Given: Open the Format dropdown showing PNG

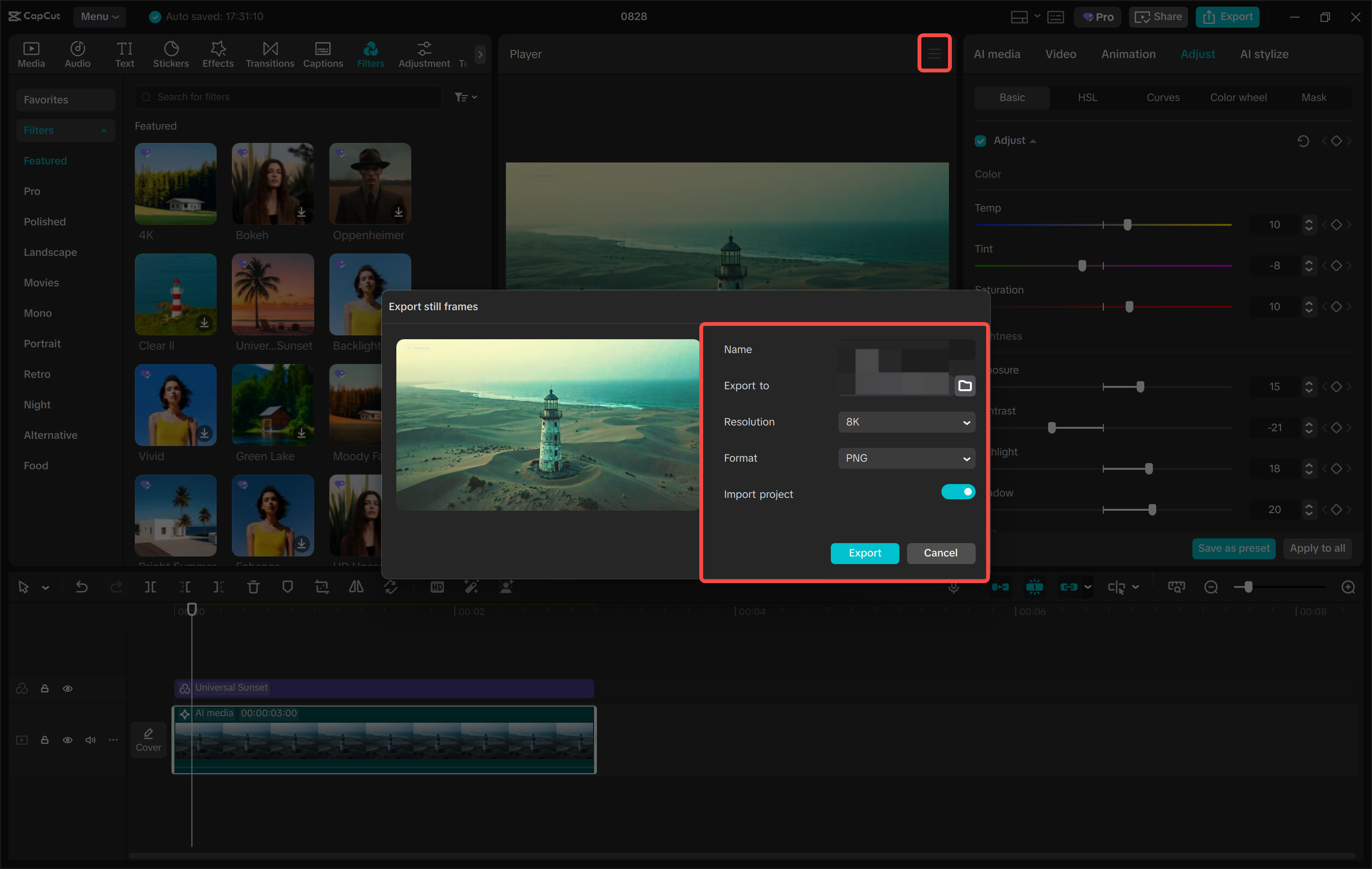Looking at the screenshot, I should coord(906,458).
